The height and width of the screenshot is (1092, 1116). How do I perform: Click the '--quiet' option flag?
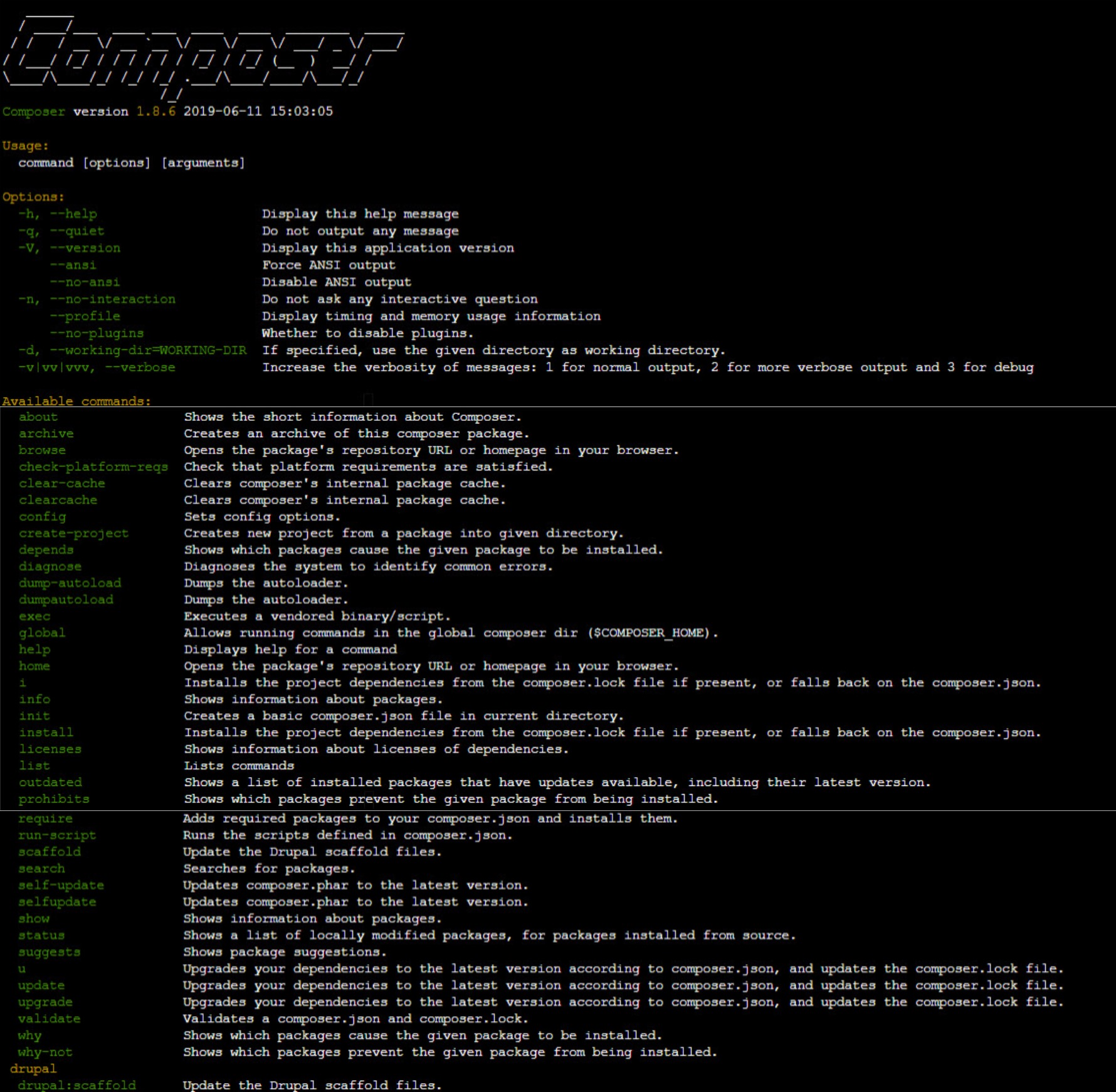(x=77, y=231)
